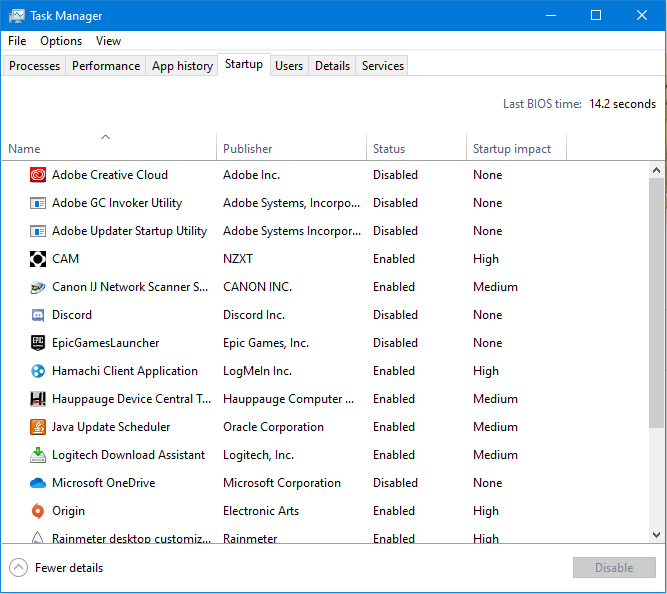Select the Epic Games Launcher icon

click(38, 343)
